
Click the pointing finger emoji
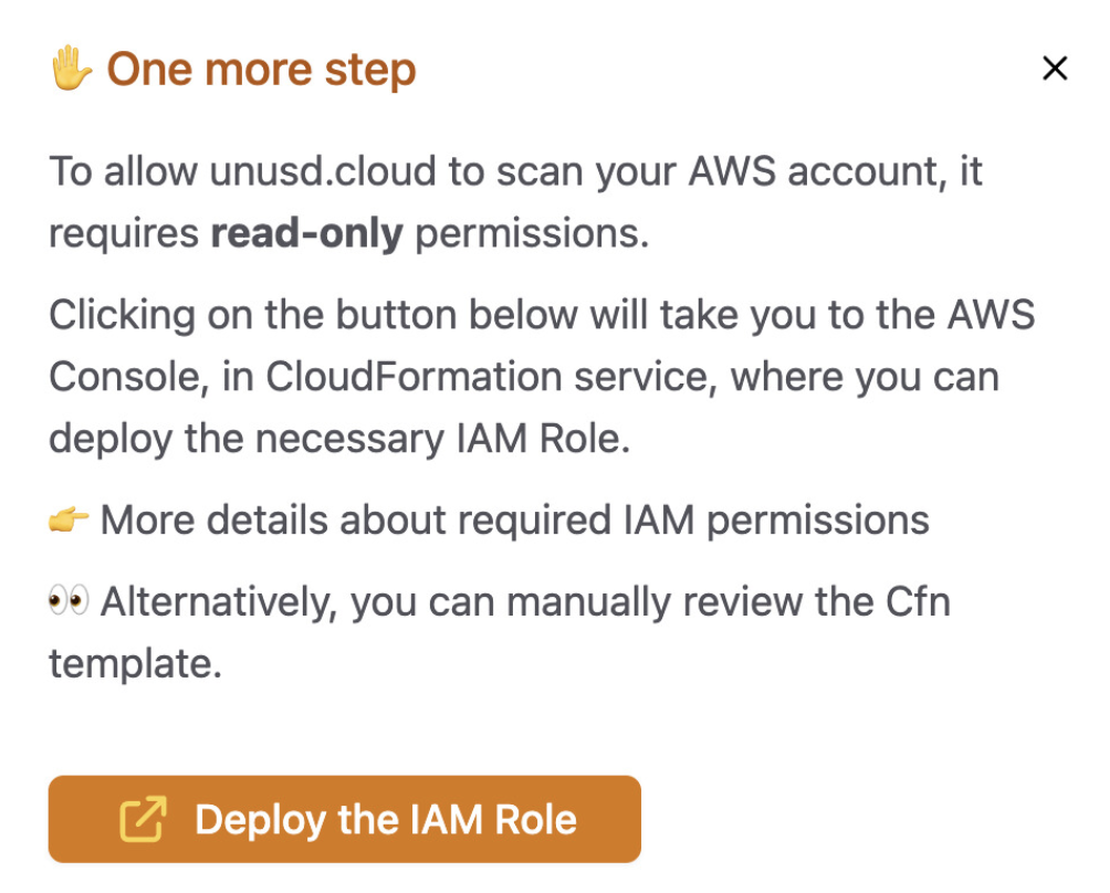(69, 520)
